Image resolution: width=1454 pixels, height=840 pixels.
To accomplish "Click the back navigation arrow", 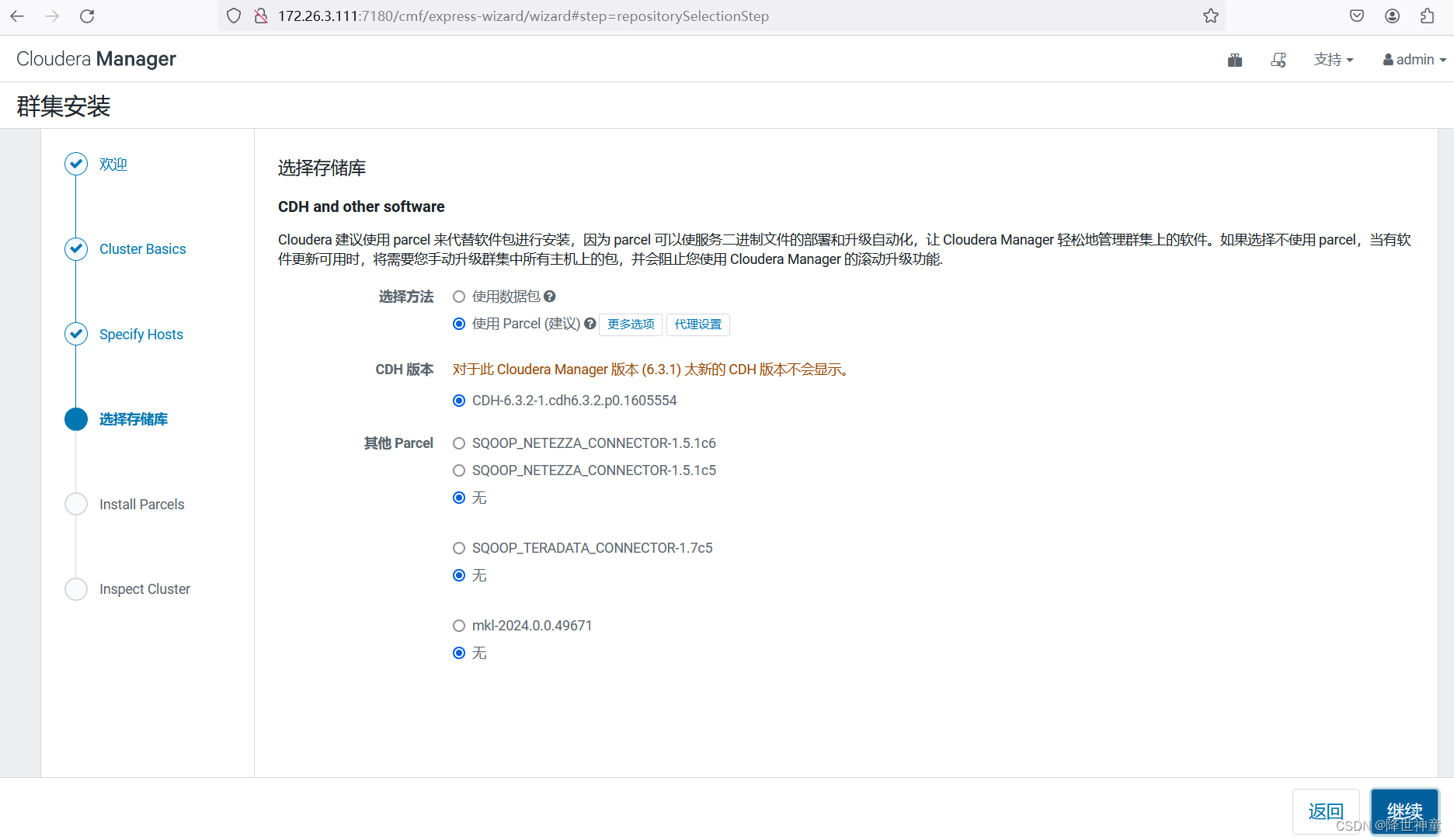I will tap(17, 16).
